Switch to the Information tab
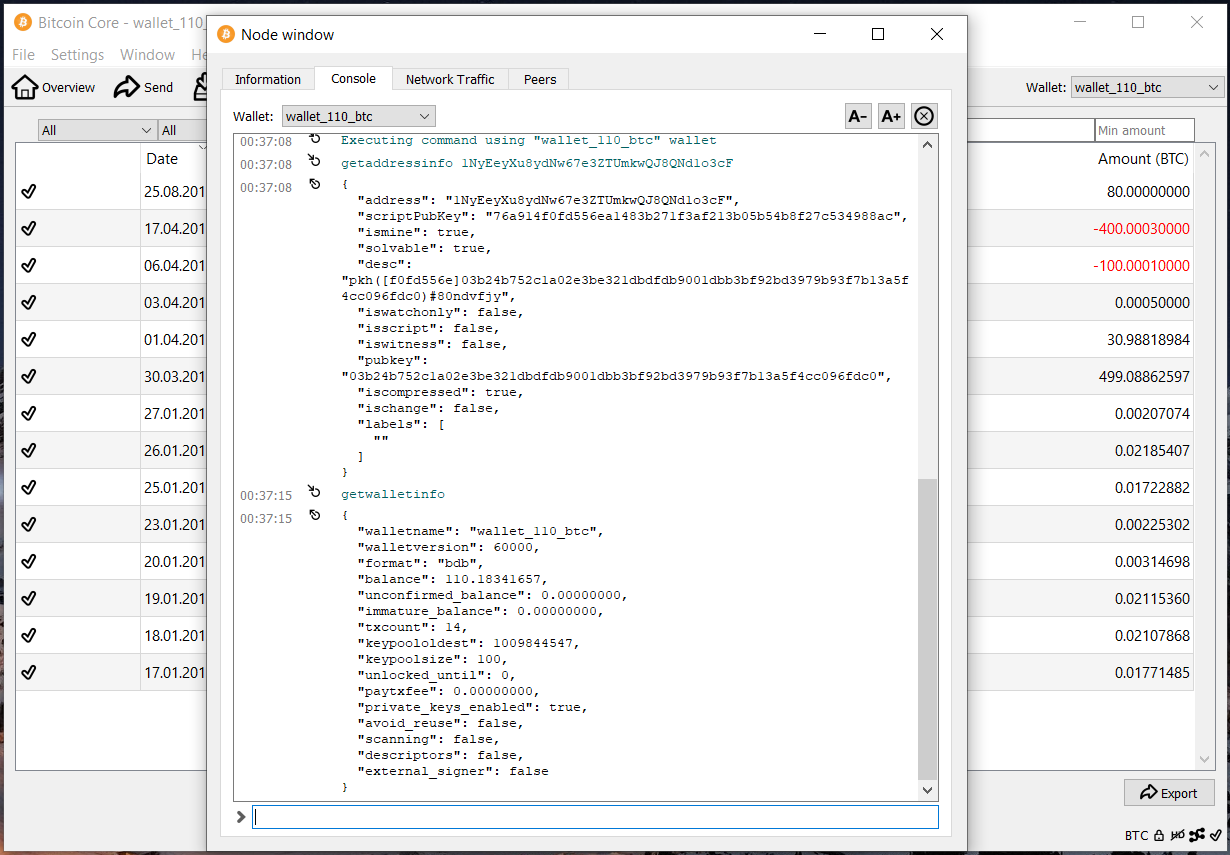 [x=268, y=80]
